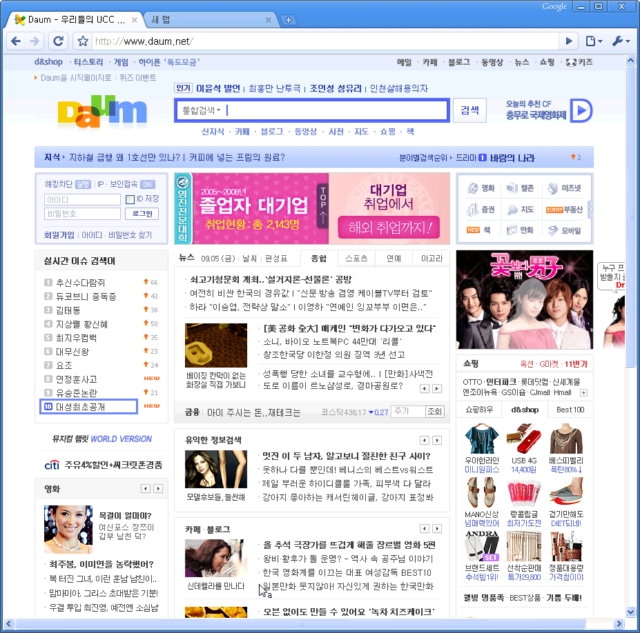Select the Best 100 shopping tab

(570, 409)
